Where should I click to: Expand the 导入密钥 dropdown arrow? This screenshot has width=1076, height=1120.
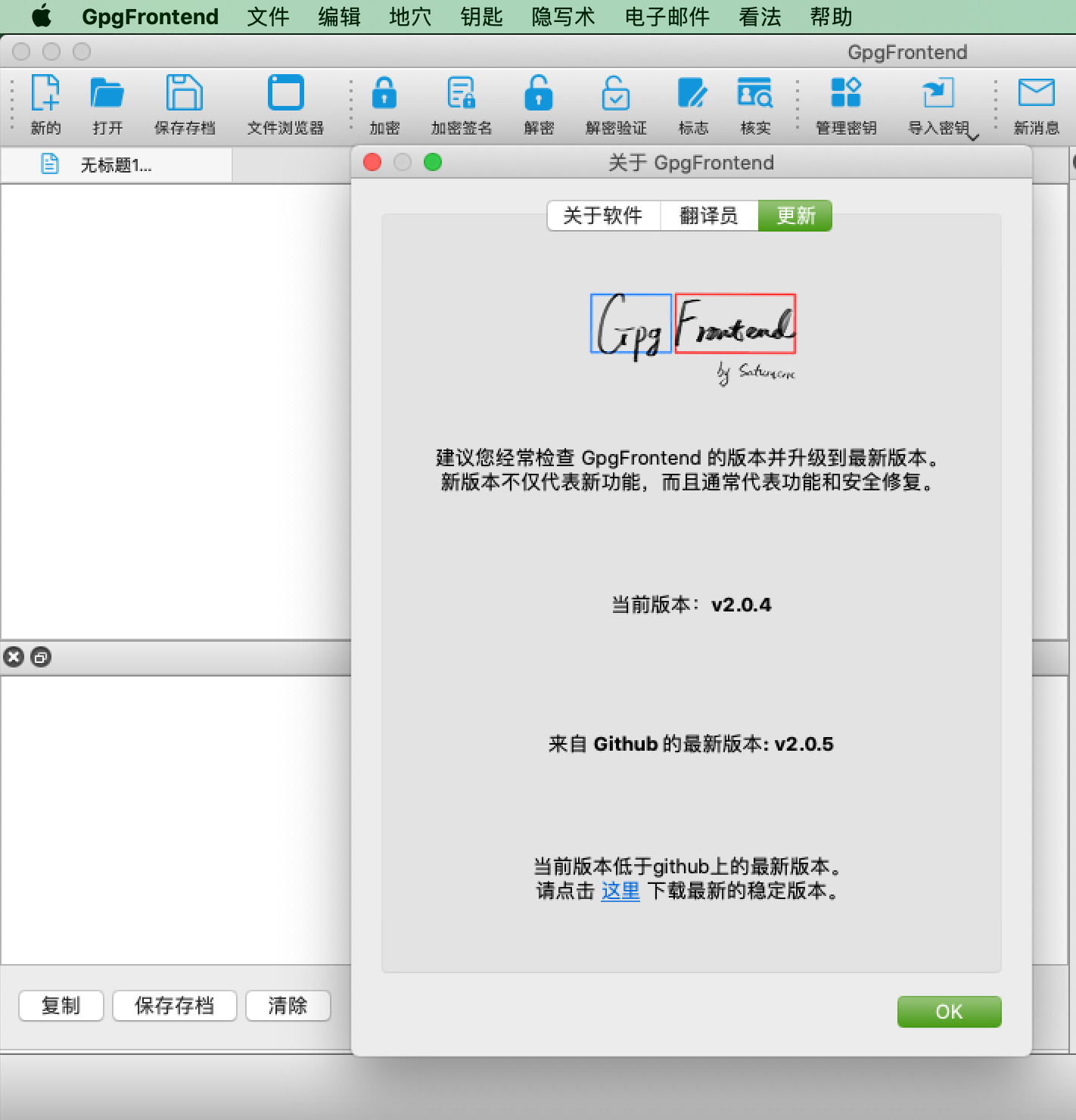tap(974, 136)
